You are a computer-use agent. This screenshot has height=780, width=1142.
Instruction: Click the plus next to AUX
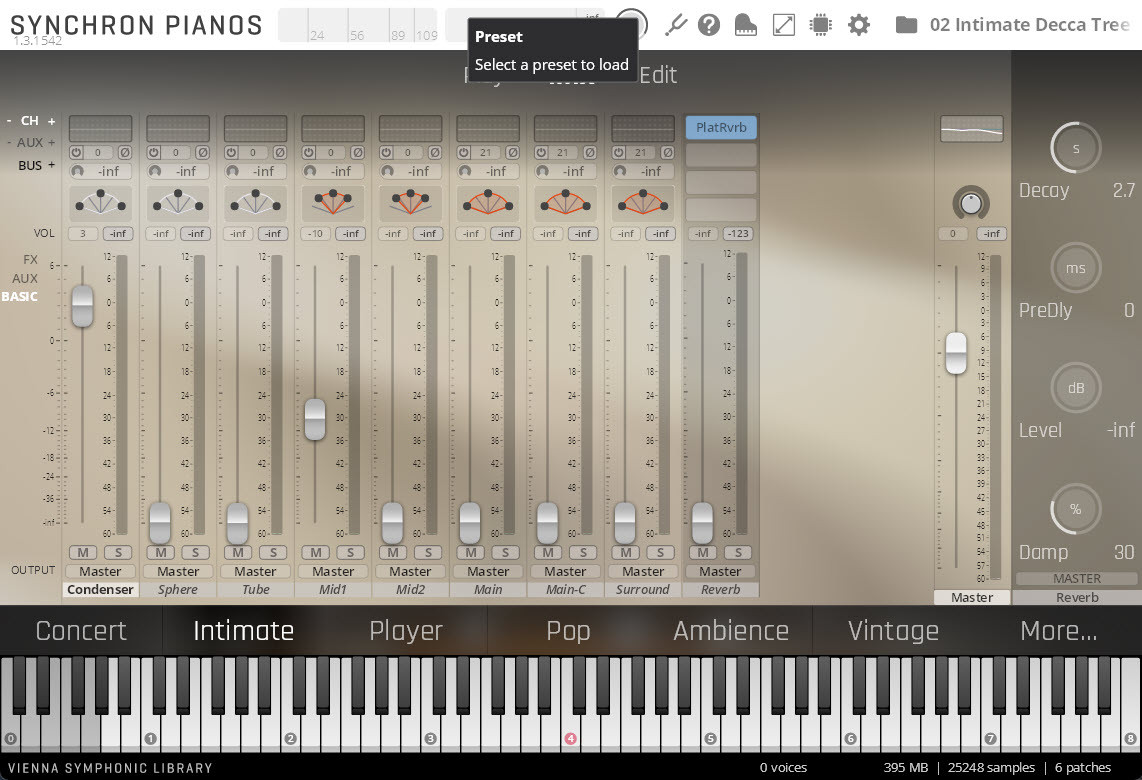tap(52, 143)
